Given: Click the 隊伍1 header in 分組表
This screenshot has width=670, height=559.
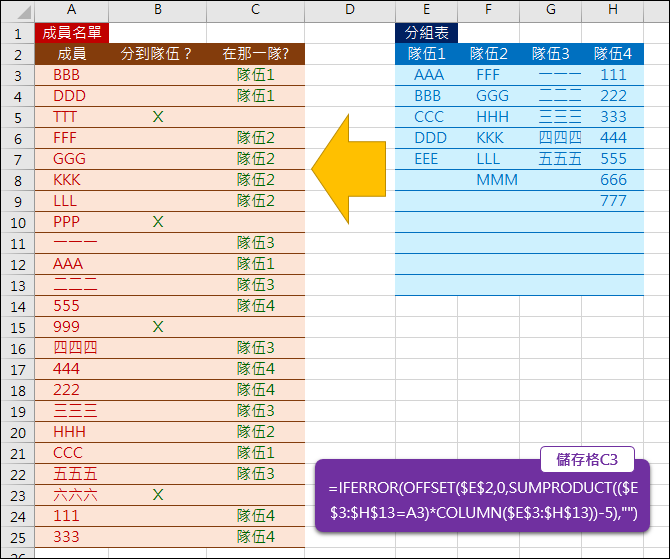Looking at the screenshot, I should pyautogui.click(x=426, y=54).
